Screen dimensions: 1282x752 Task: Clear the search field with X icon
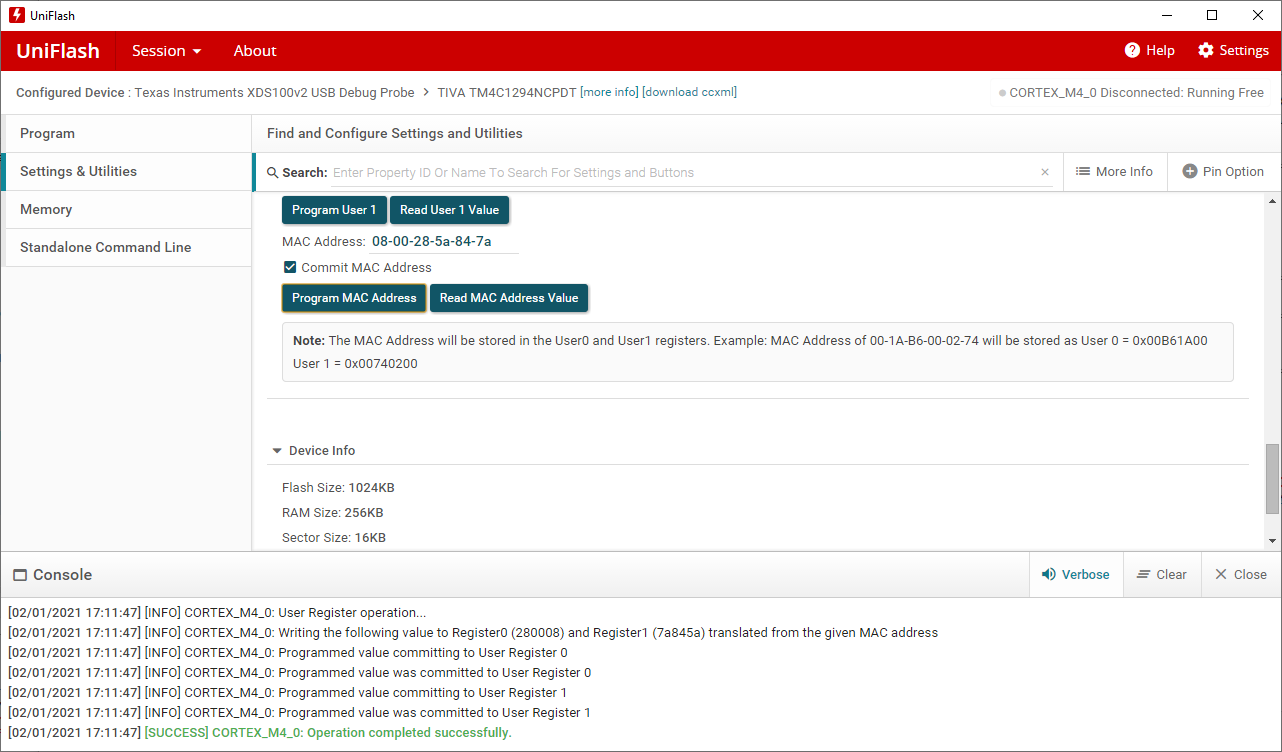(x=1045, y=172)
